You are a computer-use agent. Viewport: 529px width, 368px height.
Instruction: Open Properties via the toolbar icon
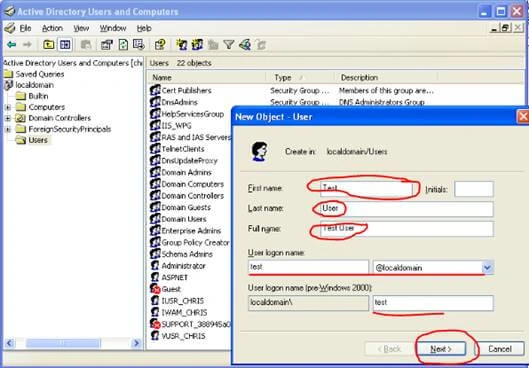107,45
